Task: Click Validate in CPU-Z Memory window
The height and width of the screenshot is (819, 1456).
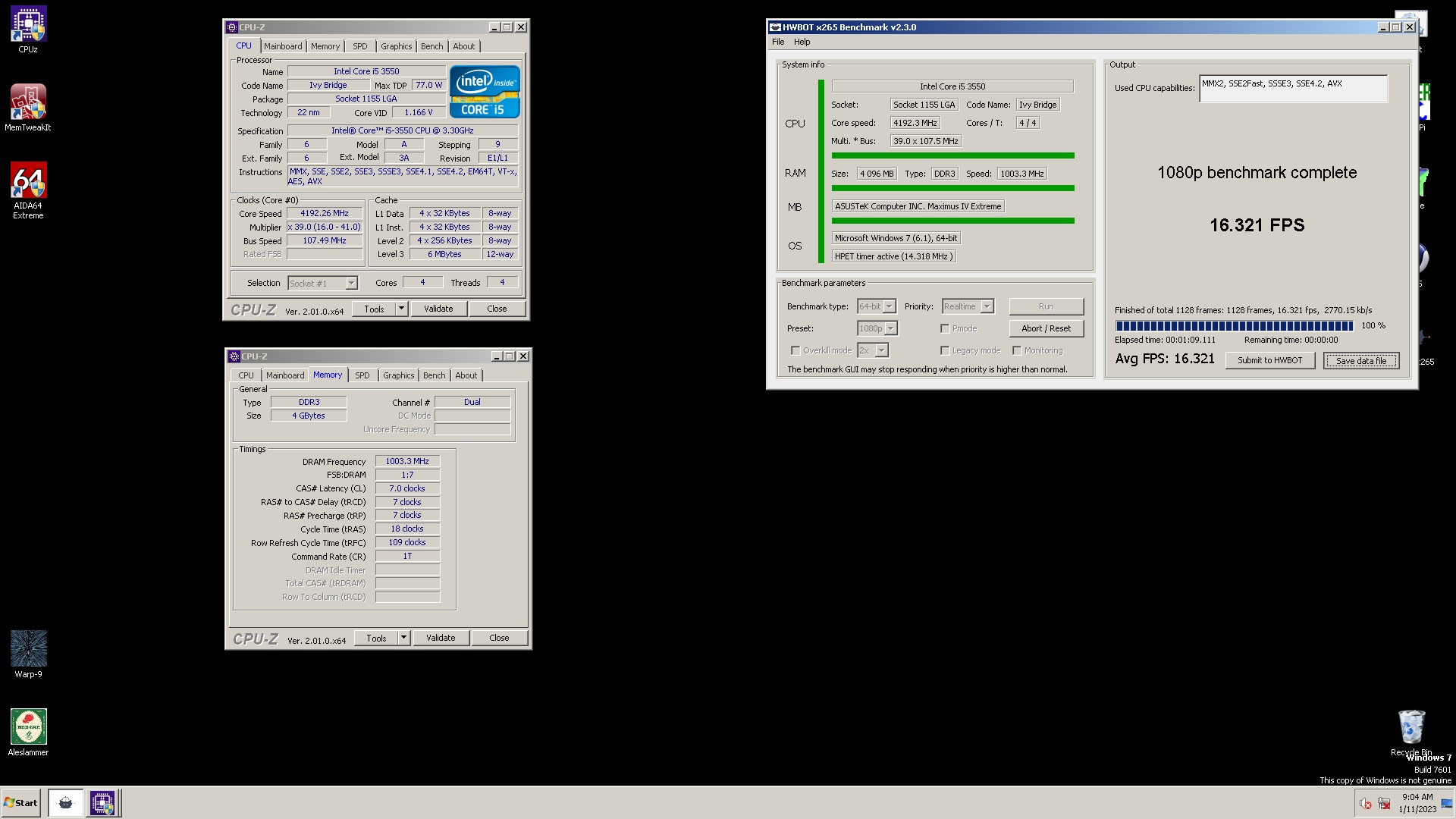Action: point(441,638)
